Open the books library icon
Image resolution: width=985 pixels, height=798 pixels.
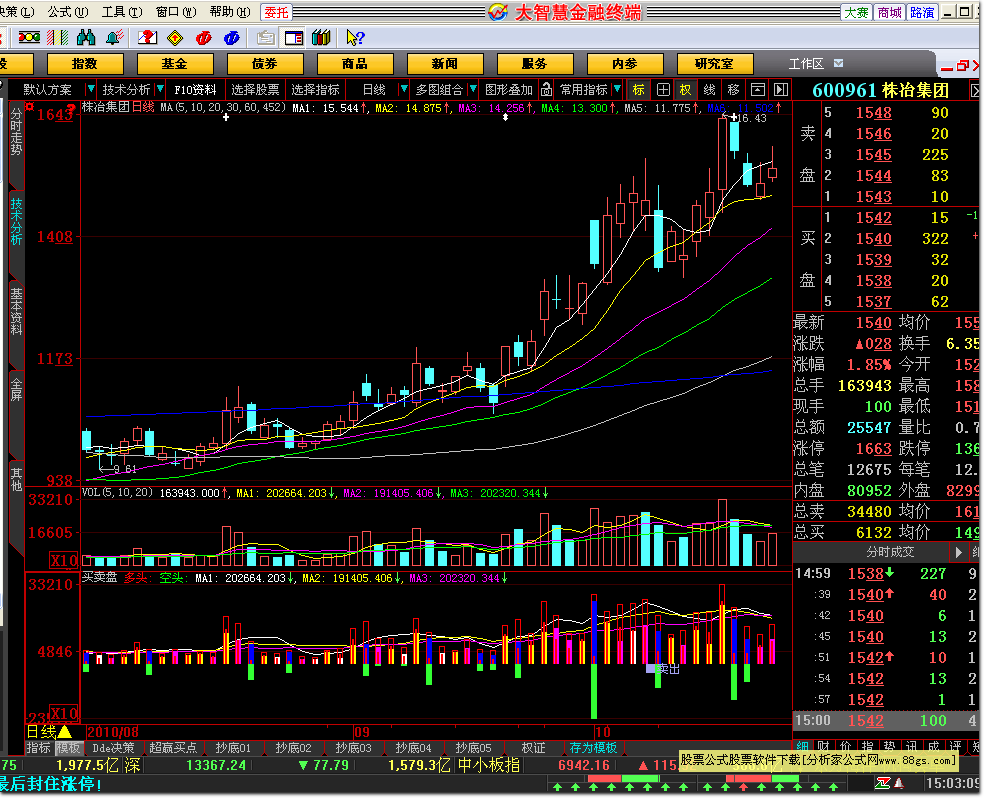[x=321, y=38]
